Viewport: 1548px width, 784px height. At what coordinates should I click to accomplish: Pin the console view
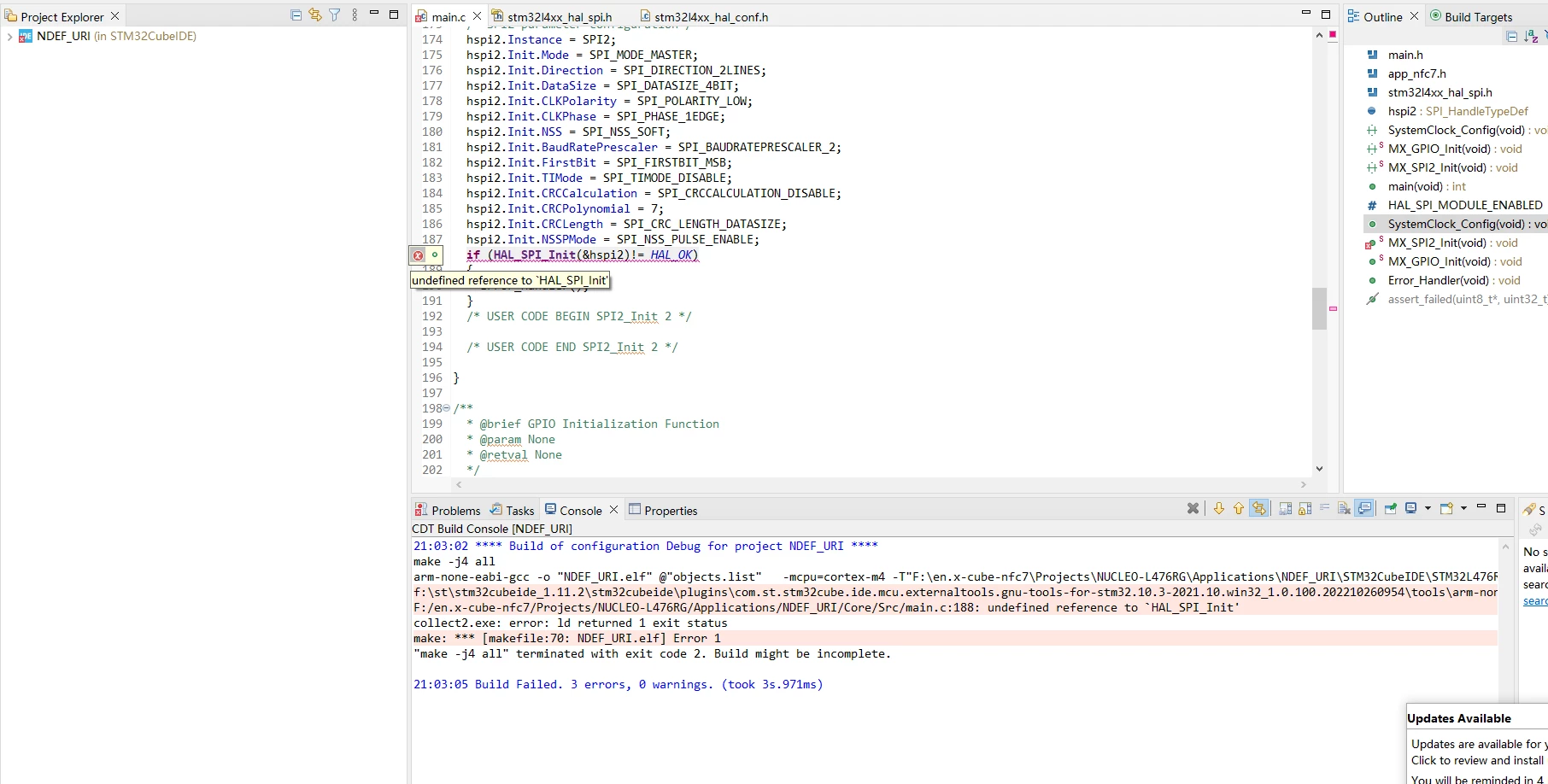pos(1390,508)
